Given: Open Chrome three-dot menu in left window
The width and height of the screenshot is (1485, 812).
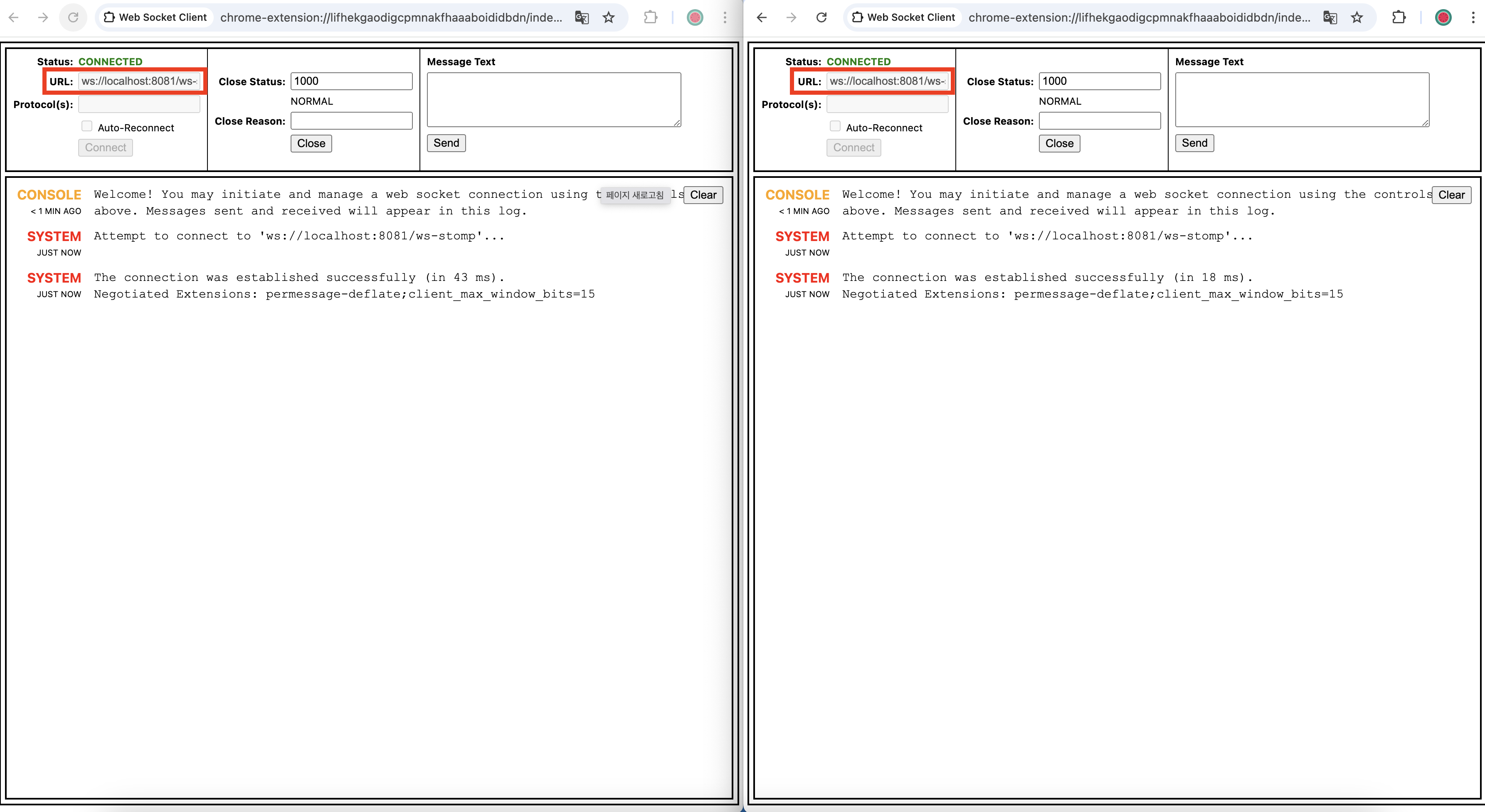Looking at the screenshot, I should [x=725, y=17].
